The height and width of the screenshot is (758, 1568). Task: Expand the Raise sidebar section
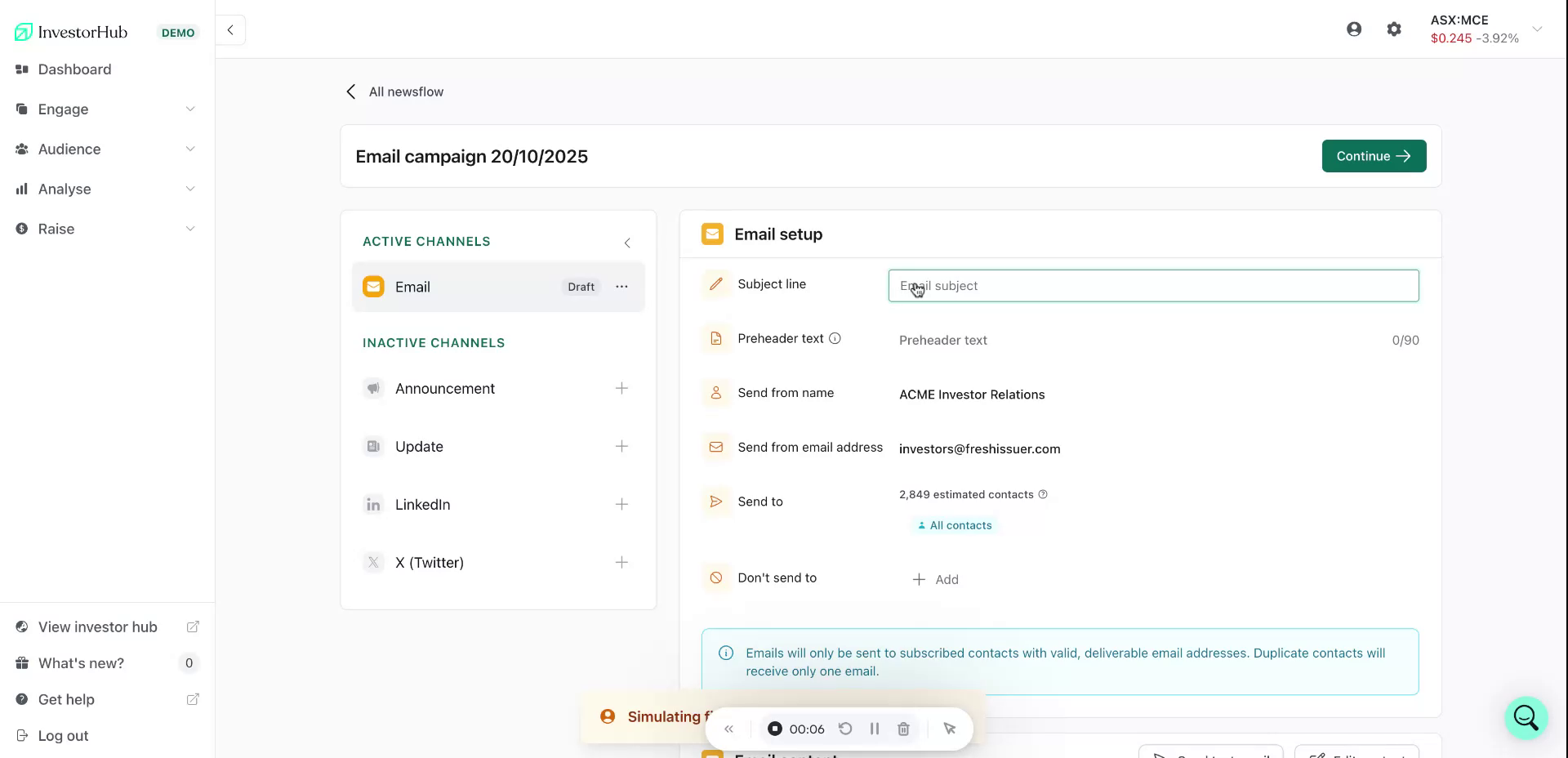tap(190, 229)
